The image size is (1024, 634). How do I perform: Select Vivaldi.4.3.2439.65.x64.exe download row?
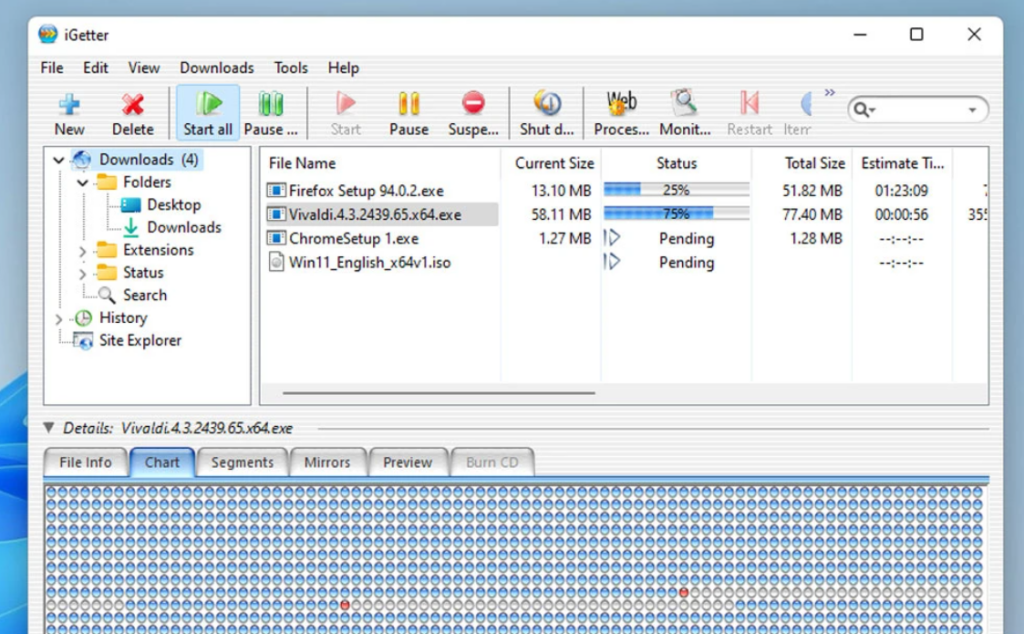[x=382, y=214]
